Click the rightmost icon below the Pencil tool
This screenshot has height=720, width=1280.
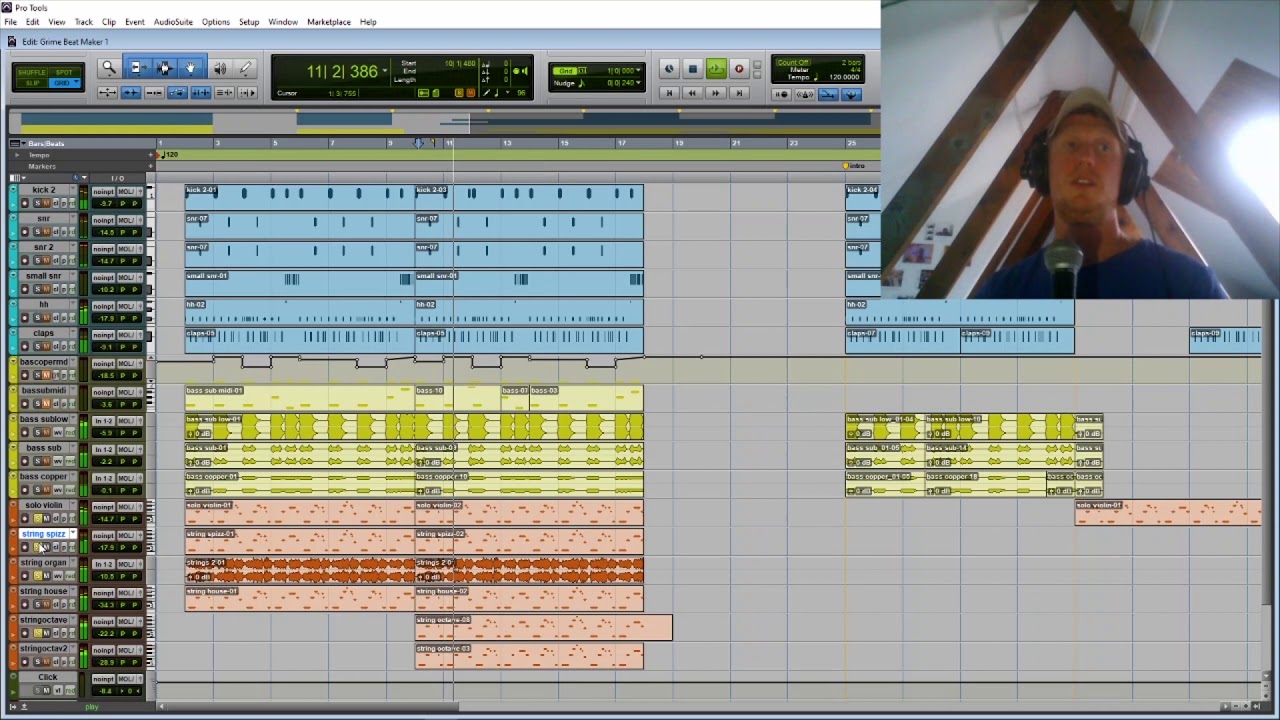tap(247, 93)
